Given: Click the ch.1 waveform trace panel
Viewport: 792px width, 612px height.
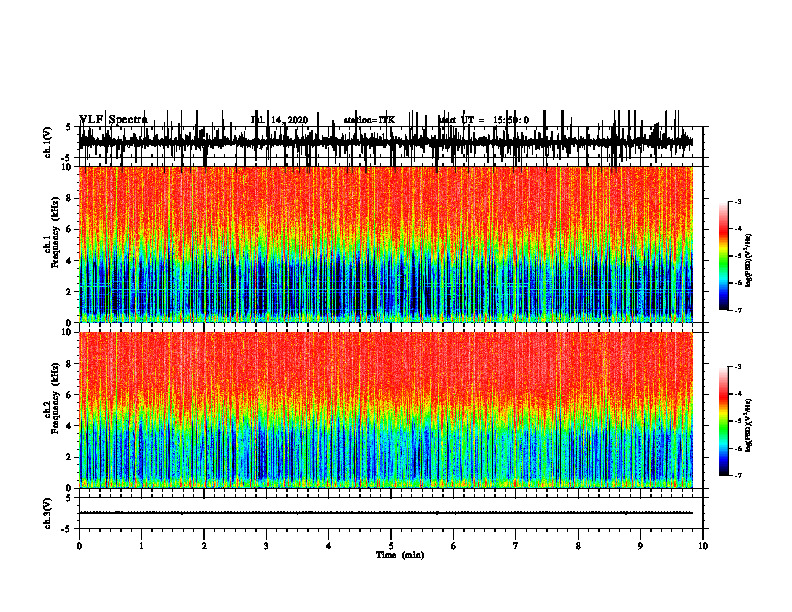Looking at the screenshot, I should [391, 142].
